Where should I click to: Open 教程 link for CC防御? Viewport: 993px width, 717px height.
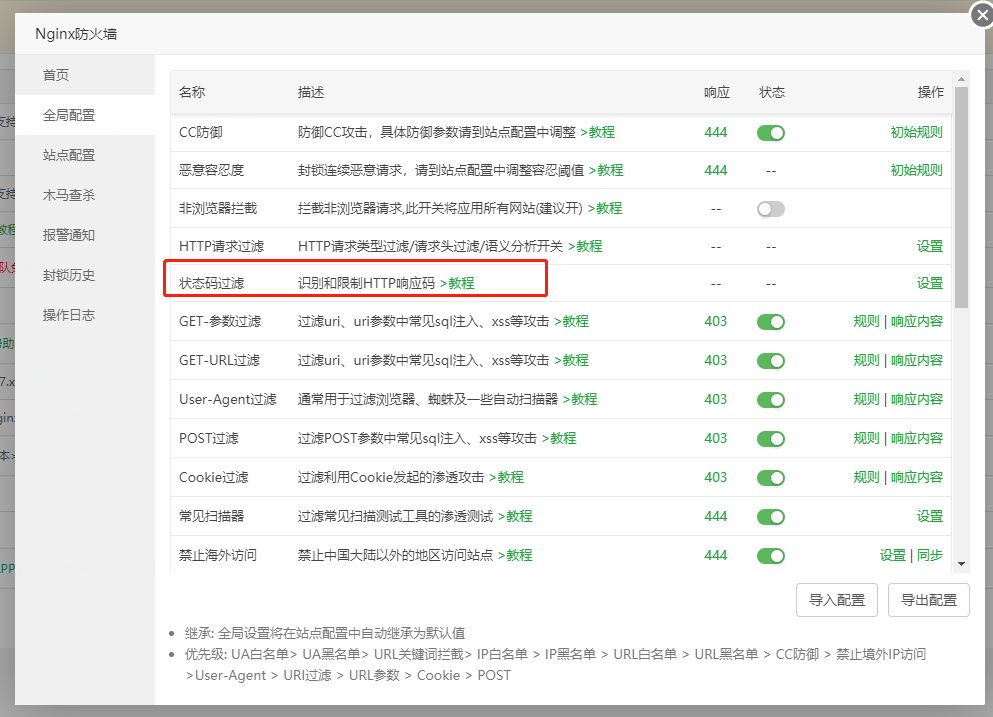pyautogui.click(x=598, y=132)
